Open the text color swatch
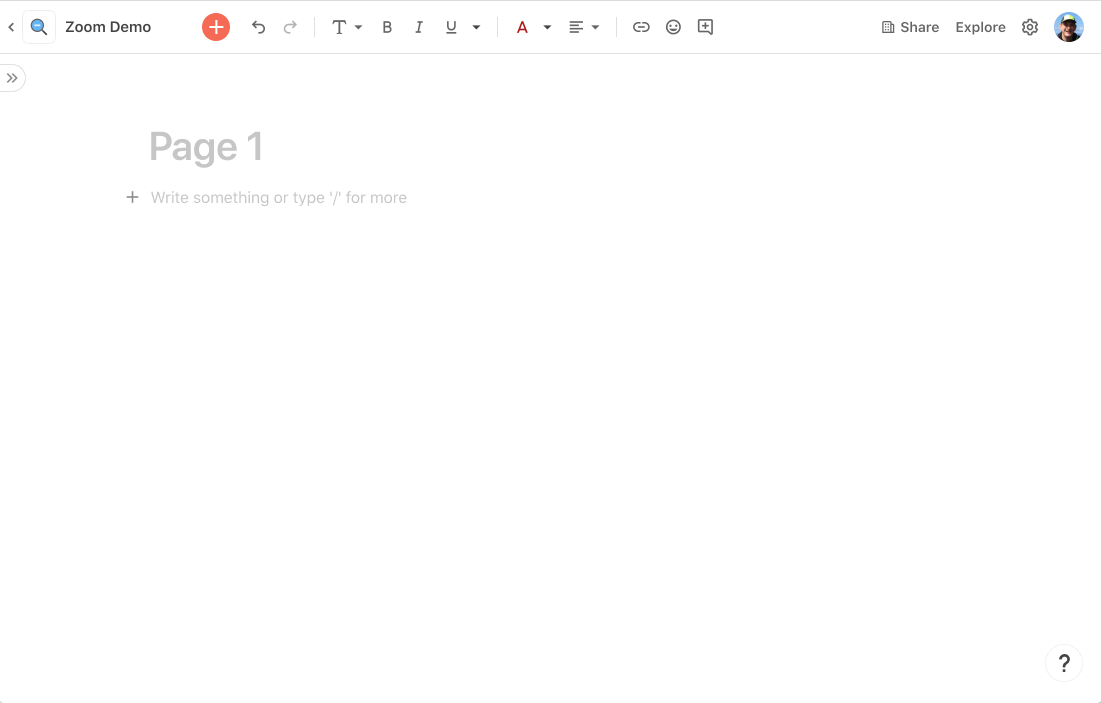Viewport: 1101px width, 703px height. click(523, 27)
